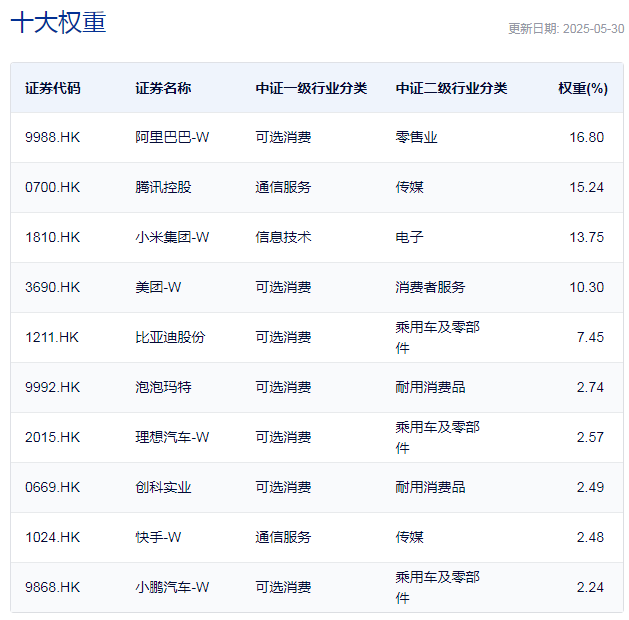Viewport: 629px width, 620px height.
Task: Select stock name 理想汽车-W
Action: click(172, 437)
